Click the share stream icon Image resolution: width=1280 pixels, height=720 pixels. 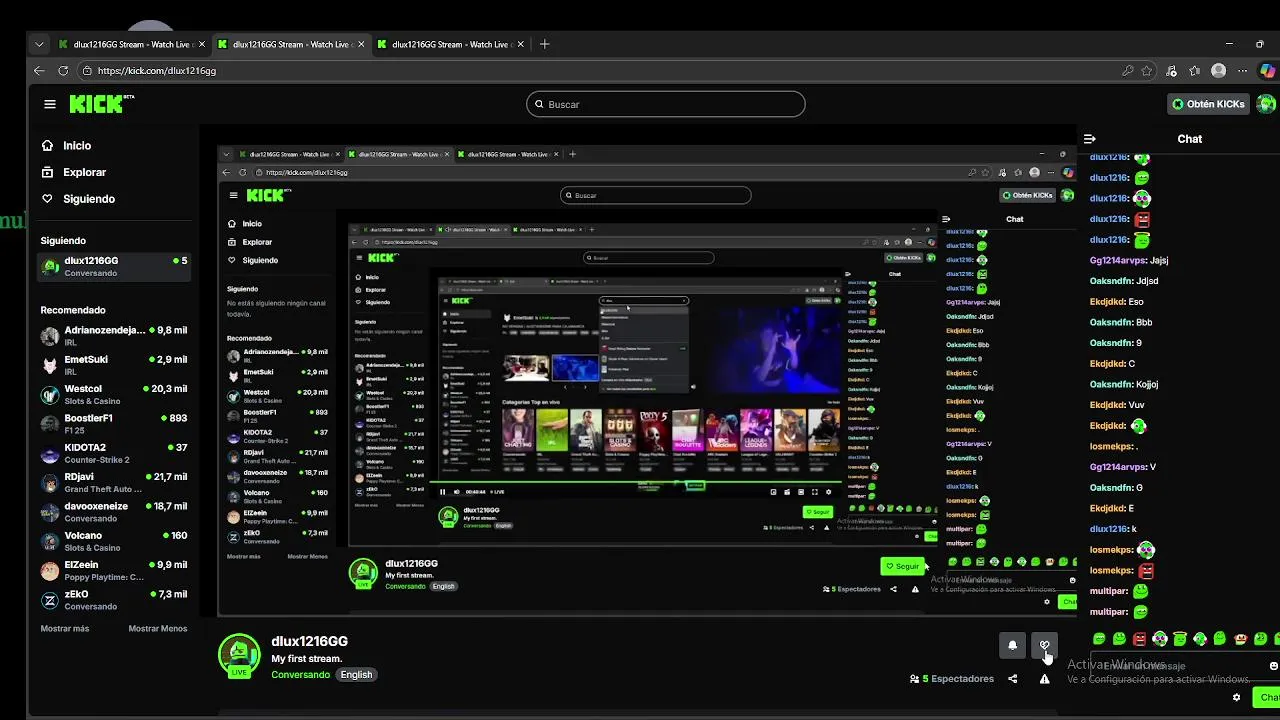[x=1012, y=679]
